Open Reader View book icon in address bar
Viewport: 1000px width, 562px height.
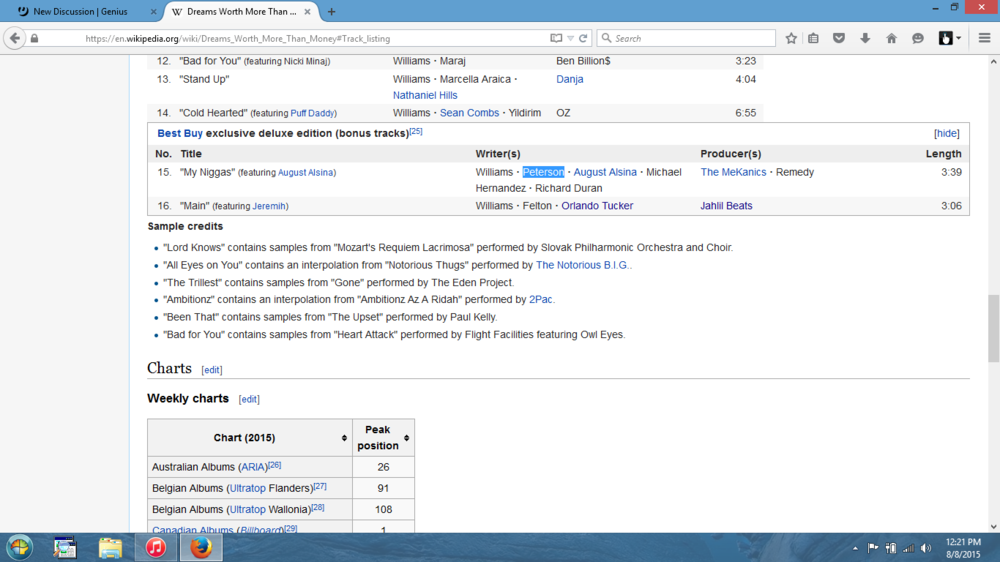556,38
